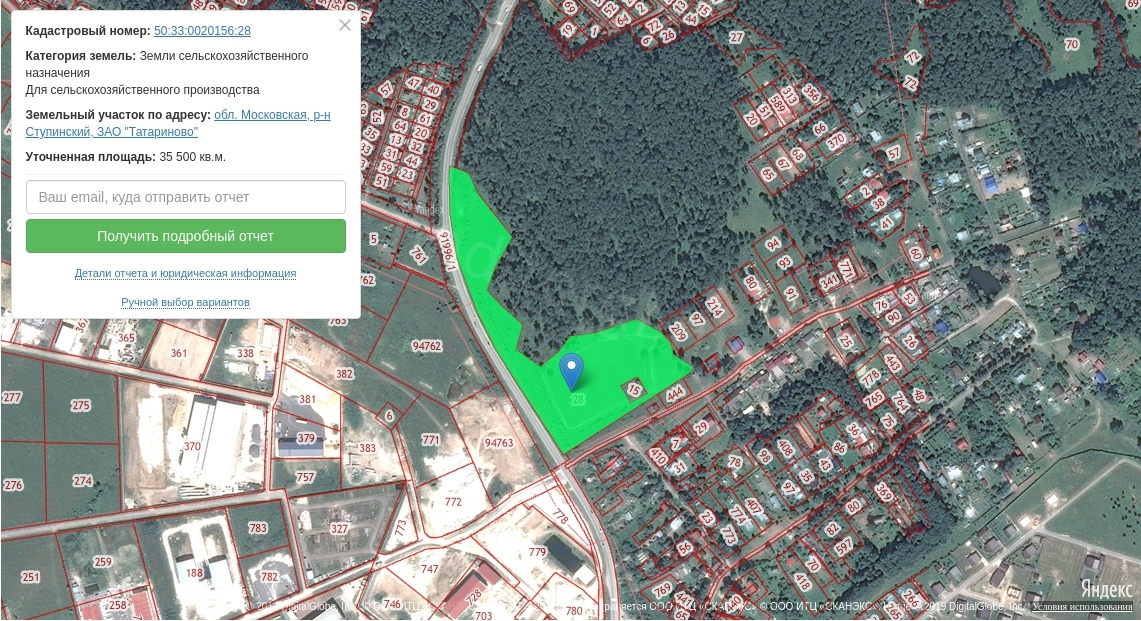Open 'Условия использования' terms link
Image resolution: width=1141 pixels, height=621 pixels.
click(x=1082, y=607)
